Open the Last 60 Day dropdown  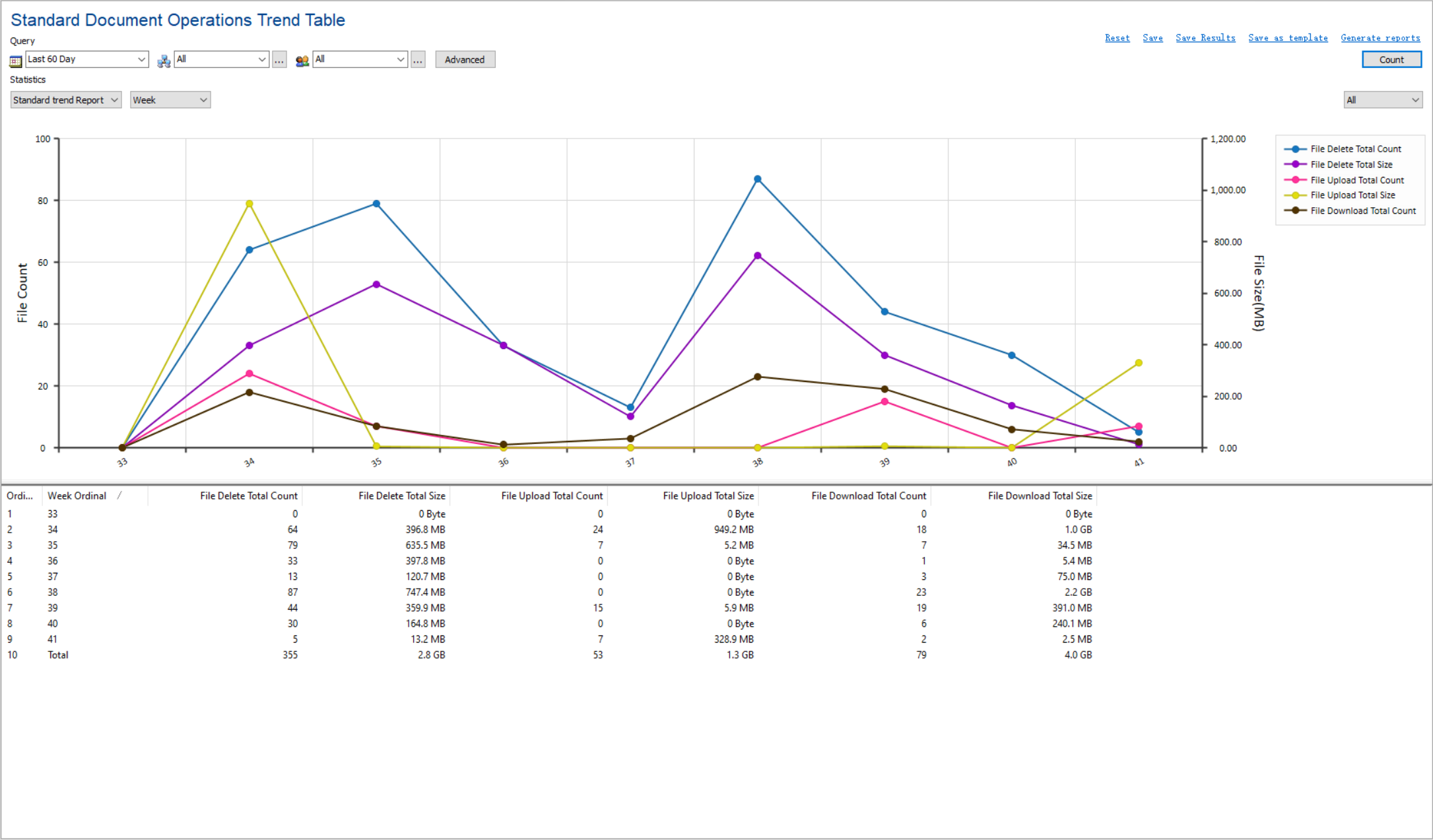[86, 59]
